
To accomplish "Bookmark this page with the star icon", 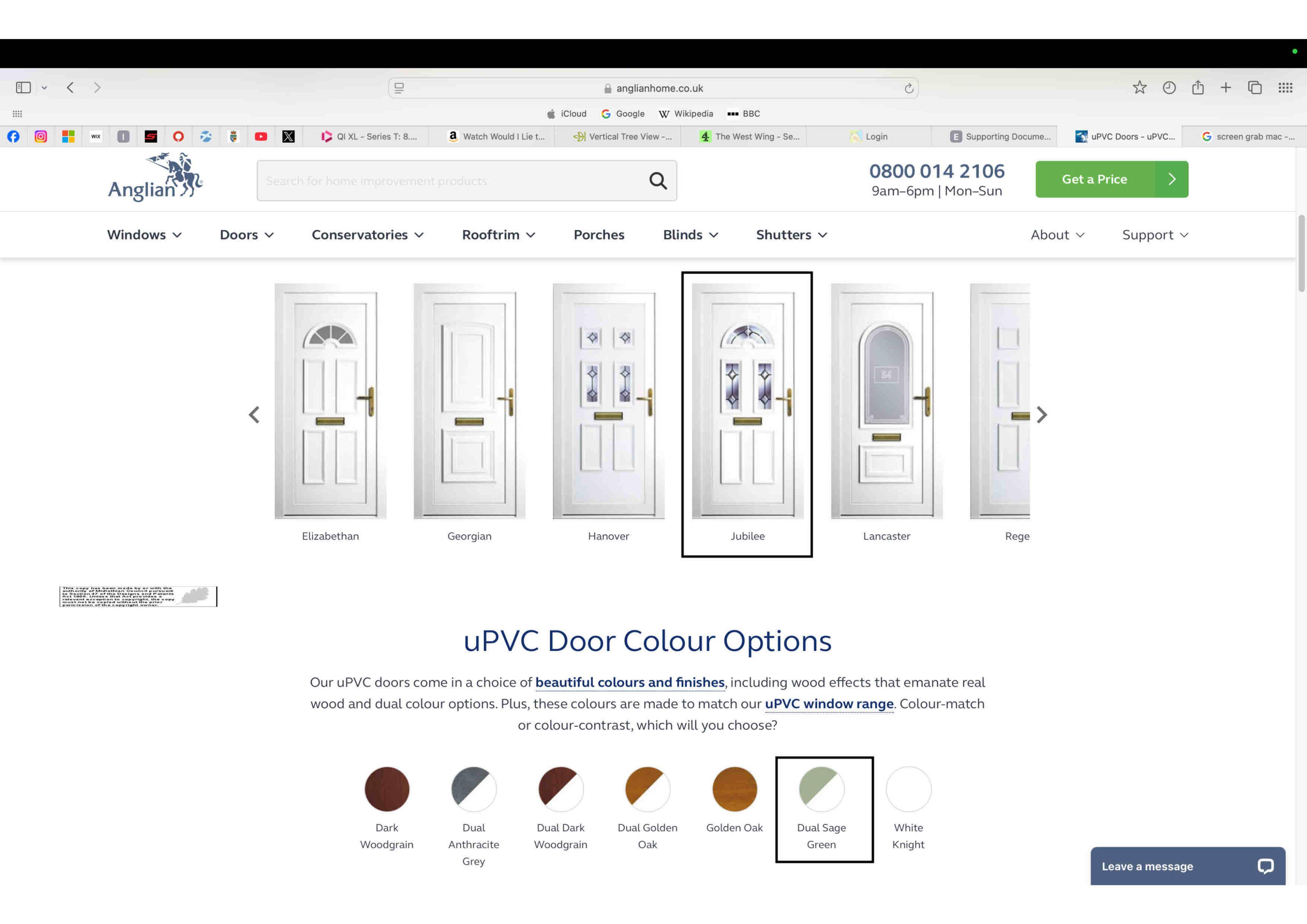I will tap(1139, 88).
